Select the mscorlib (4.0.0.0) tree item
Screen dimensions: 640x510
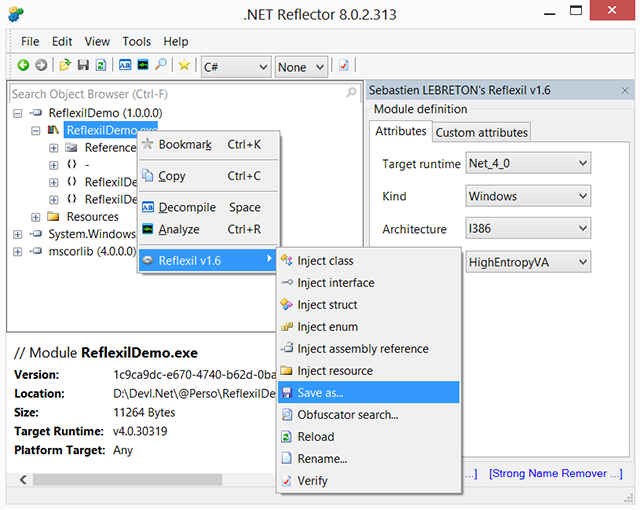pos(92,251)
